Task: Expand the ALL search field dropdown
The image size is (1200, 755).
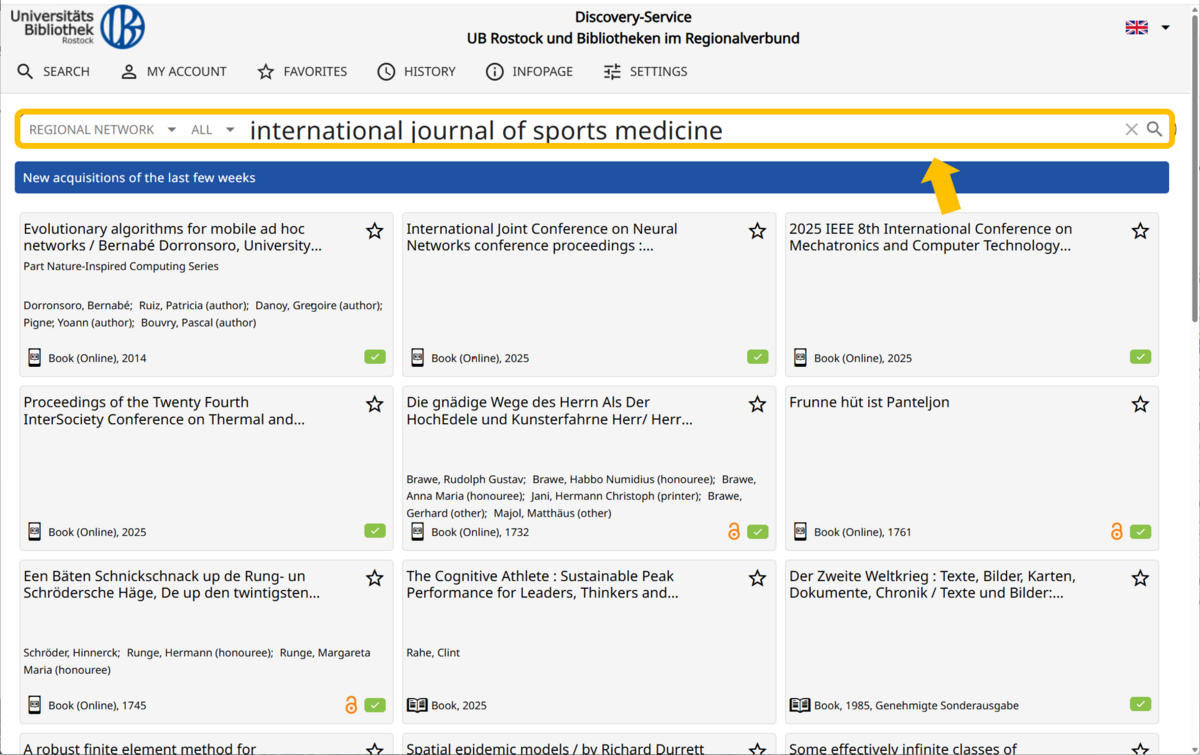Action: coord(213,130)
